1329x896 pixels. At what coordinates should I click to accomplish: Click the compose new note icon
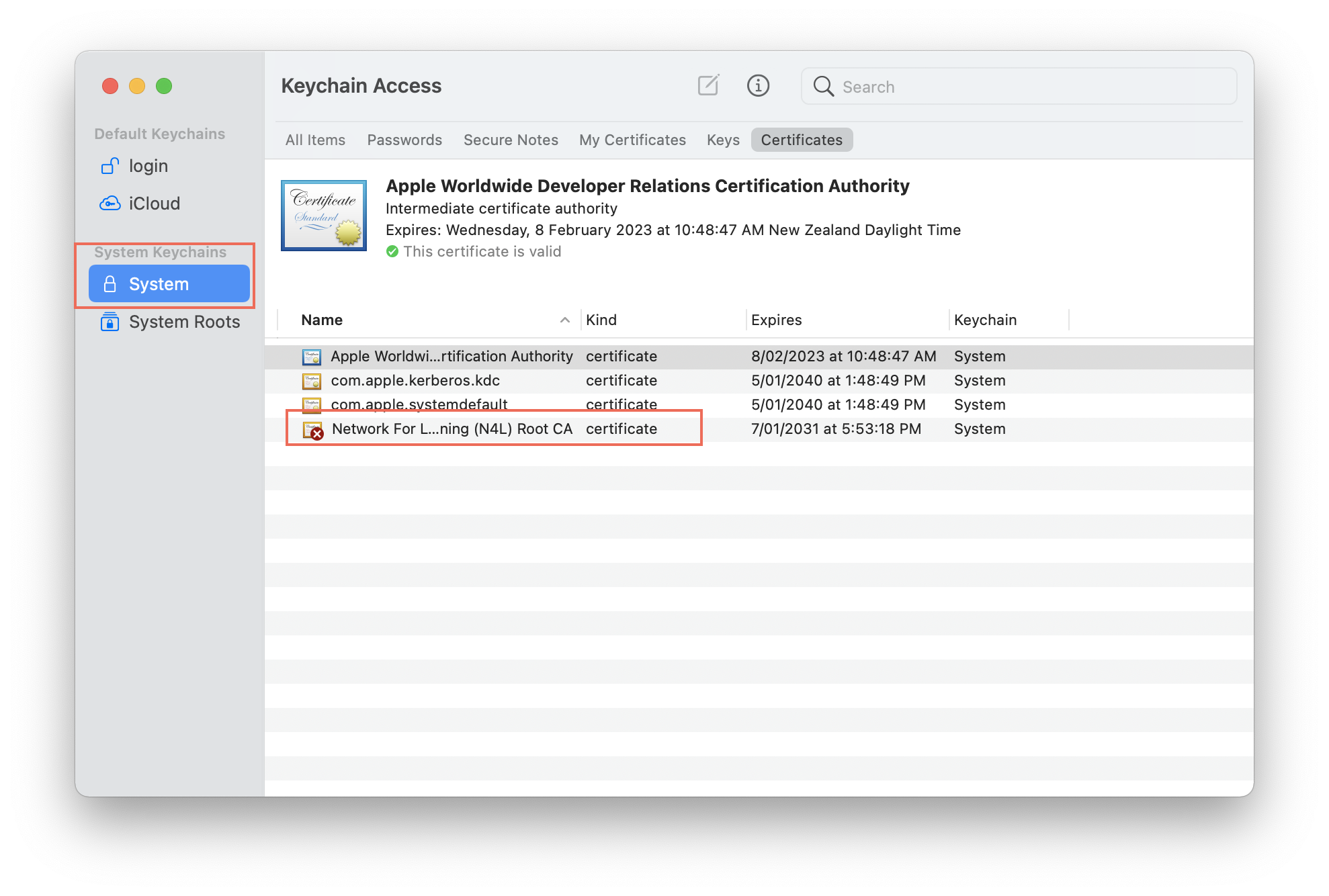(708, 85)
